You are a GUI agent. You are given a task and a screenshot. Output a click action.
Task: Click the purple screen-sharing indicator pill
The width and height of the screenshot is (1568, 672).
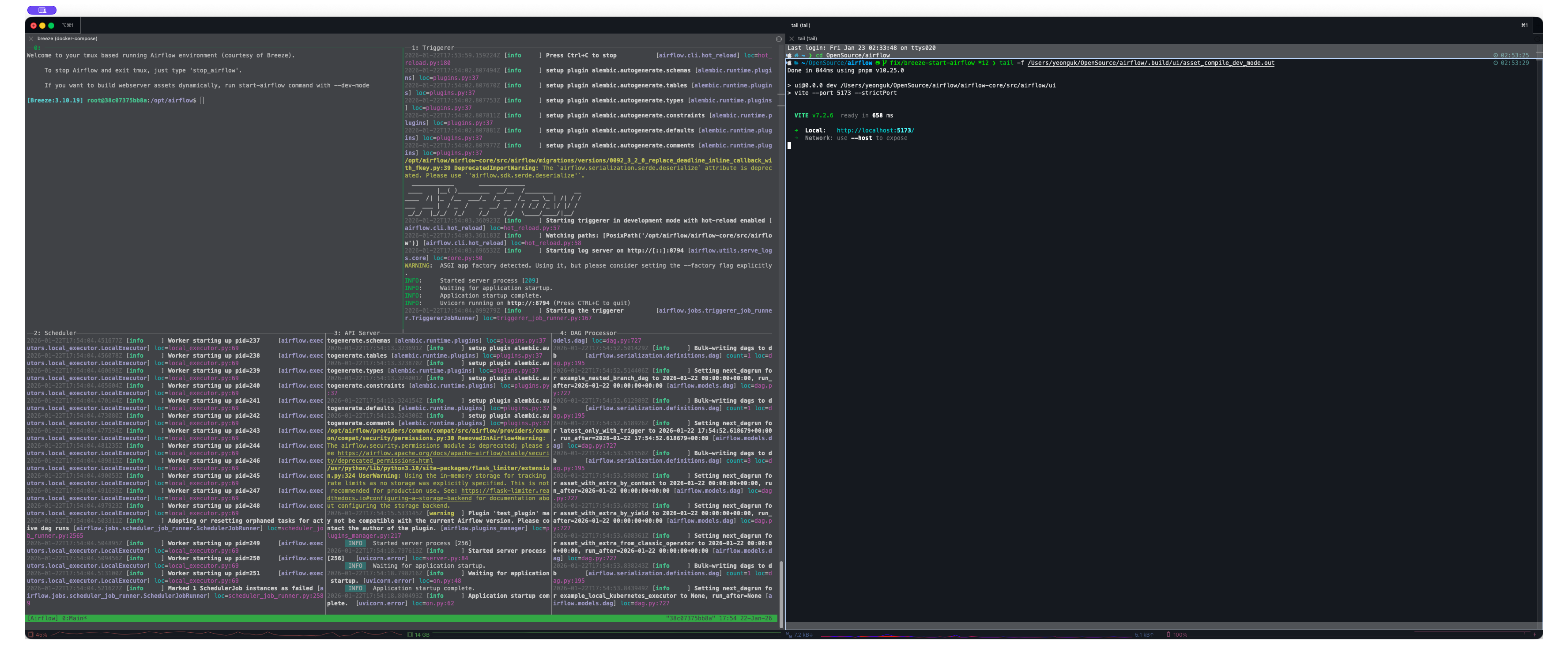pos(42,10)
